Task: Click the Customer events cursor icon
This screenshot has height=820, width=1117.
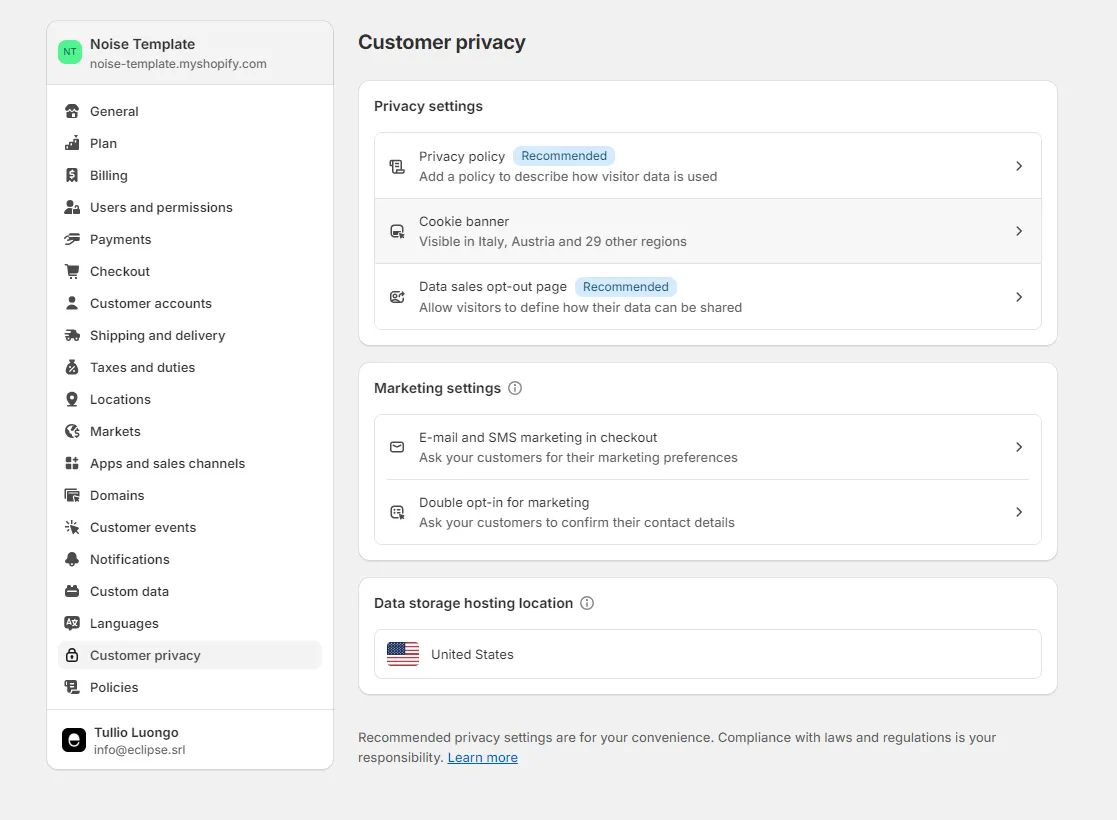Action: pyautogui.click(x=72, y=527)
